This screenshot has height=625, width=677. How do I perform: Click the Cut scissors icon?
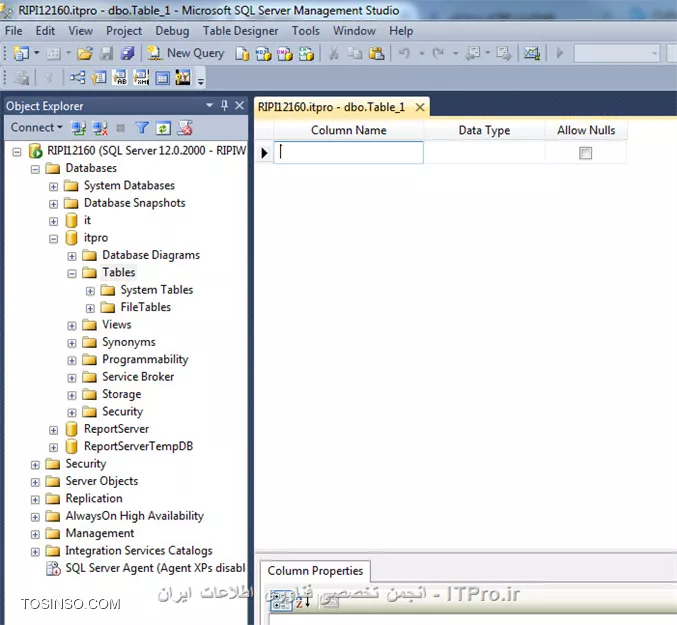tap(333, 54)
